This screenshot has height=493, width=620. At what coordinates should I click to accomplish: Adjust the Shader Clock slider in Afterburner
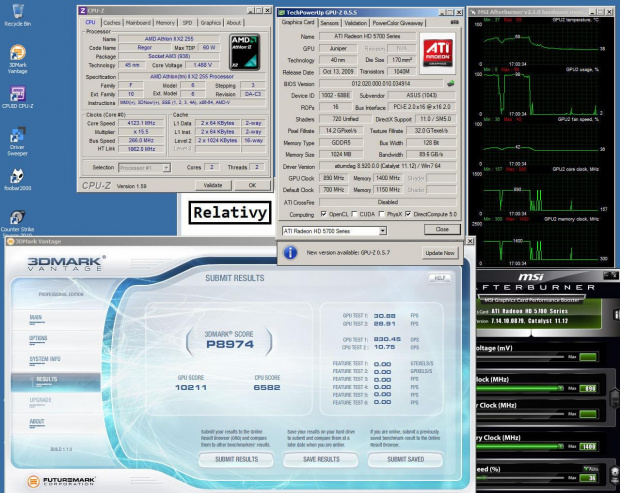pyautogui.click(x=520, y=414)
